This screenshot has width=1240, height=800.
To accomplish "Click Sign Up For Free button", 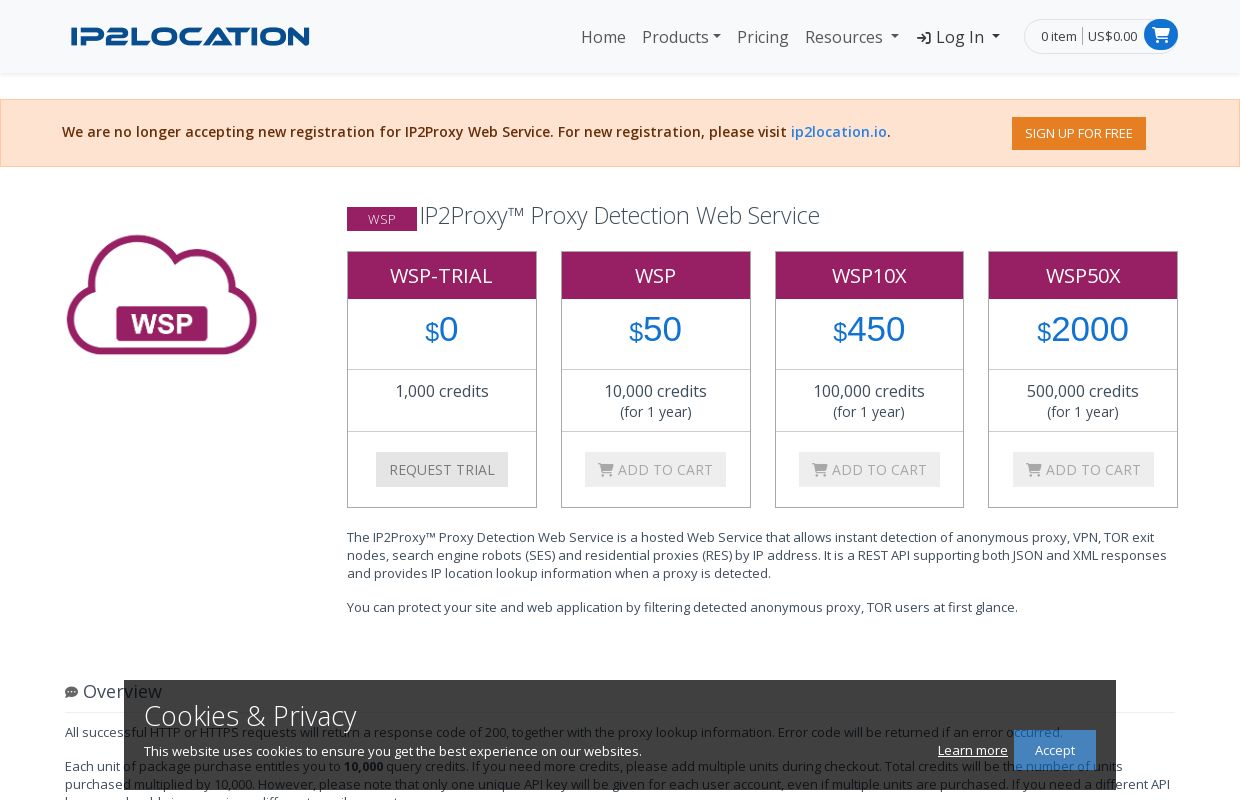I will pyautogui.click(x=1079, y=133).
